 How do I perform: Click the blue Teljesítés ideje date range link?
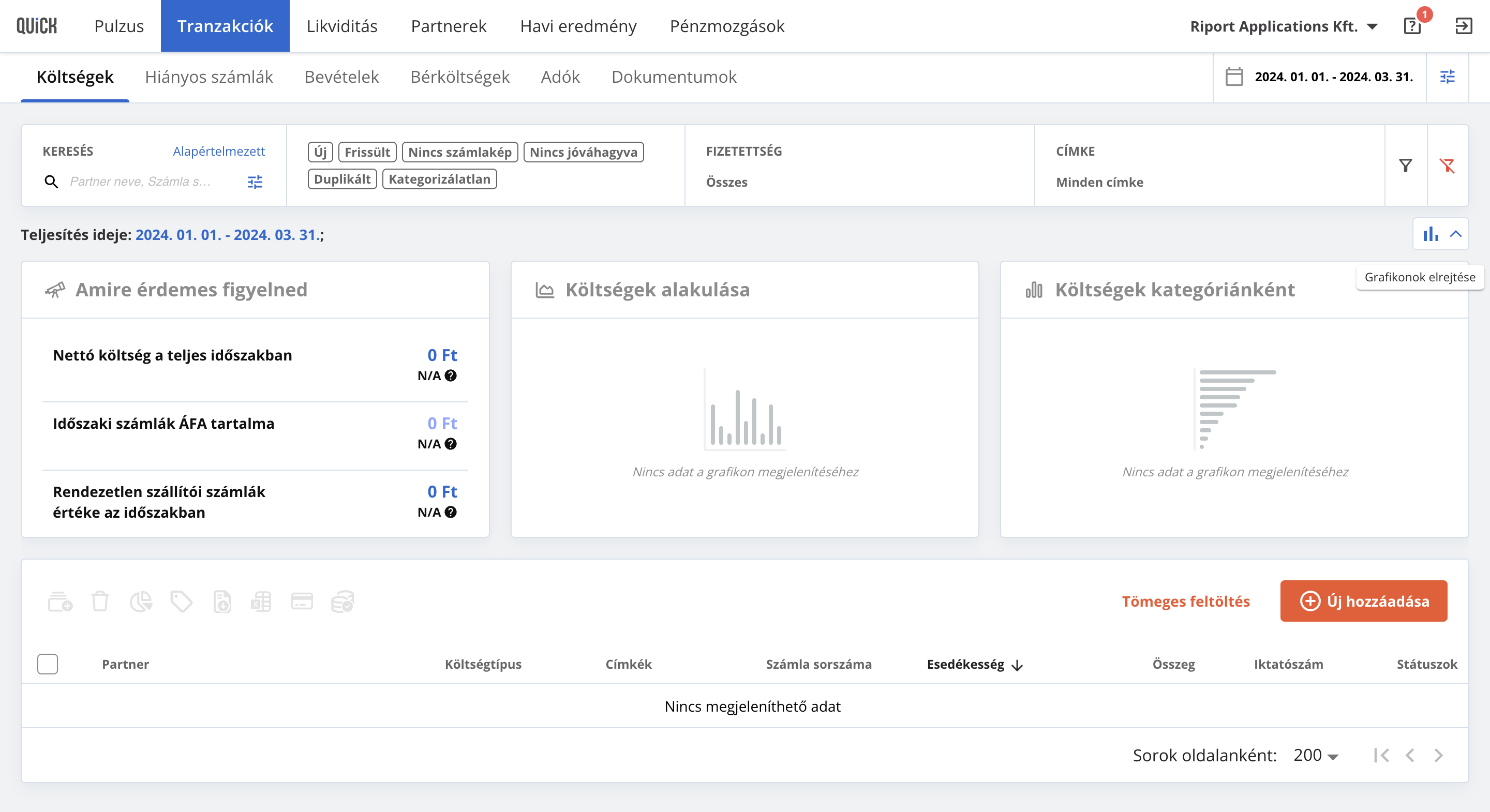click(x=227, y=235)
